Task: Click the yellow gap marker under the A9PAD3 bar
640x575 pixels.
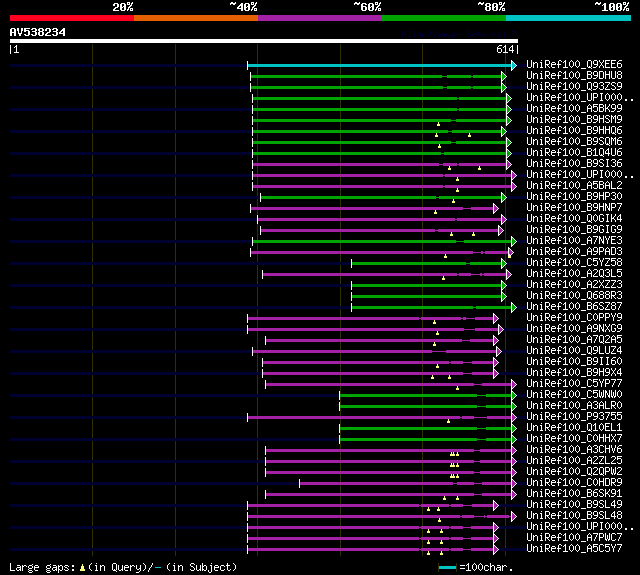Action: click(445, 256)
